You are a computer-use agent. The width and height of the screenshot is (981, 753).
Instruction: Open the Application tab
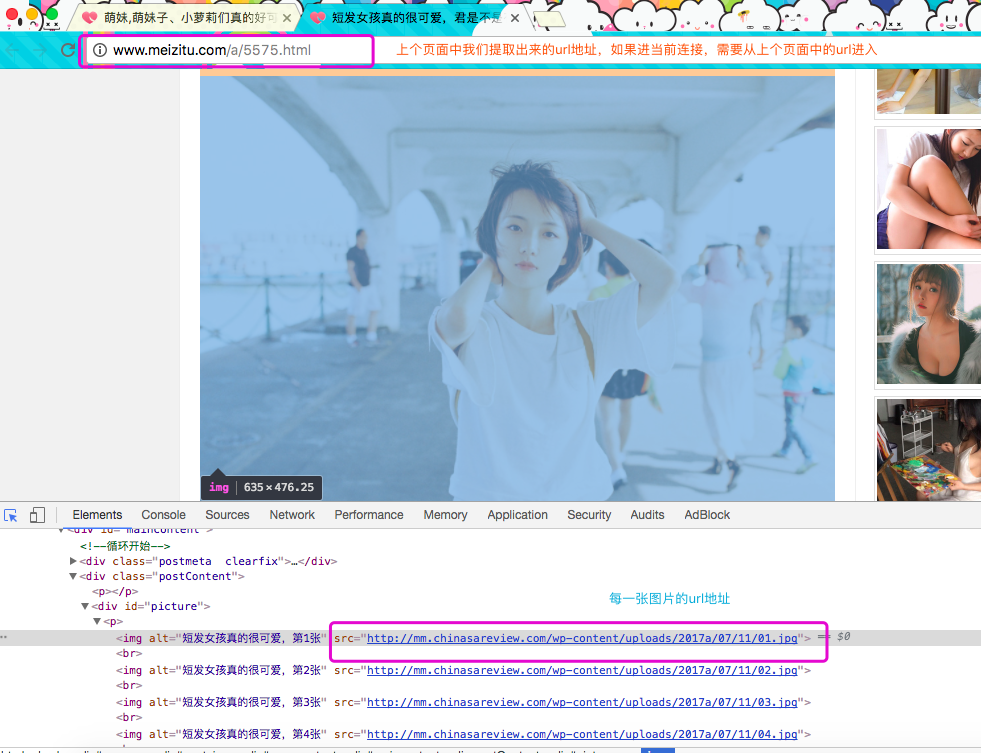(x=517, y=515)
